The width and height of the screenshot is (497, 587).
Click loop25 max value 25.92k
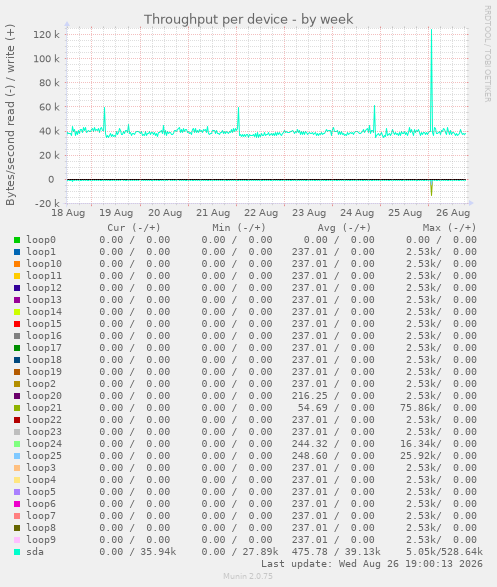(x=421, y=456)
